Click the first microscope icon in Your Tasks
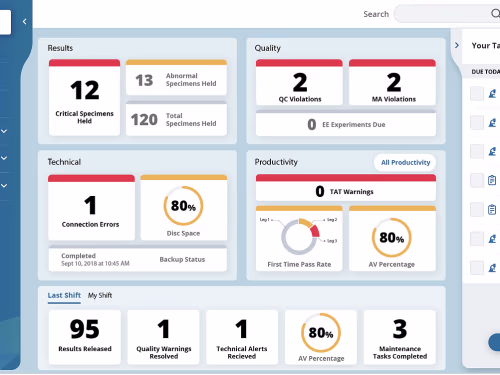500x375 pixels. tap(492, 94)
